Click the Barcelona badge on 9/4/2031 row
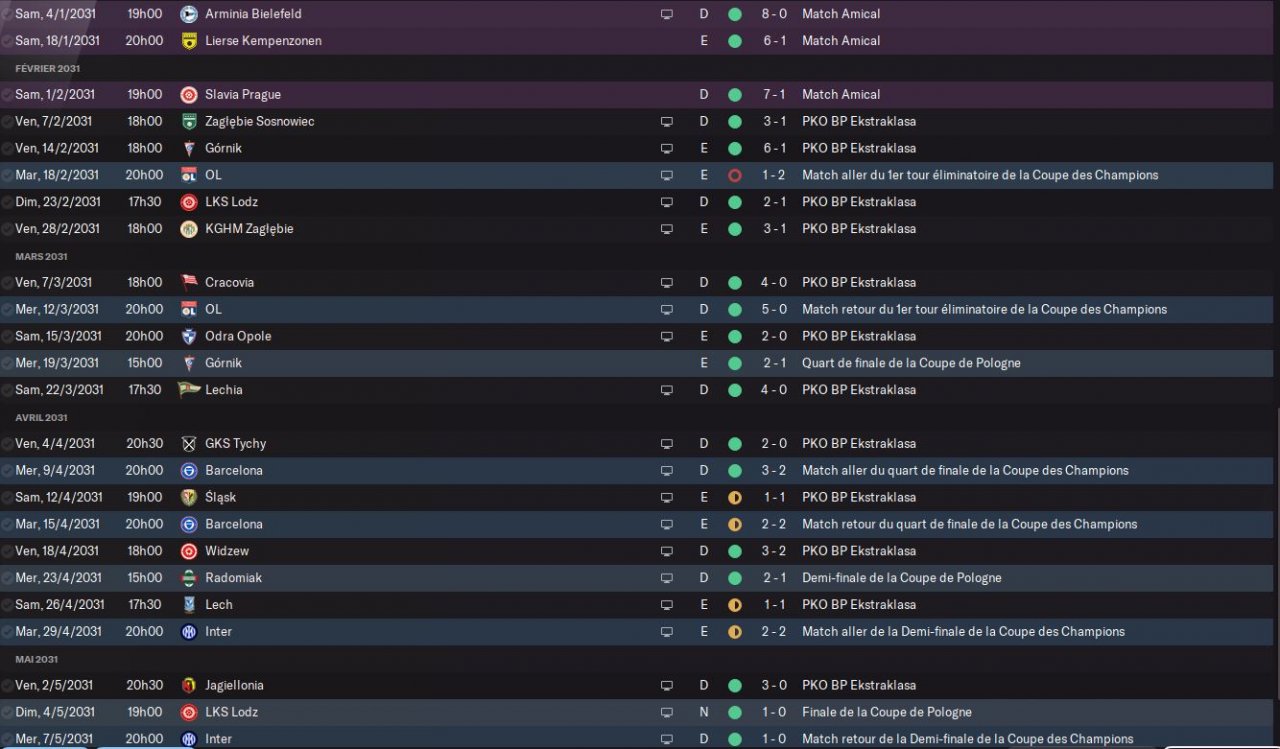Viewport: 1280px width, 749px height. coord(188,470)
